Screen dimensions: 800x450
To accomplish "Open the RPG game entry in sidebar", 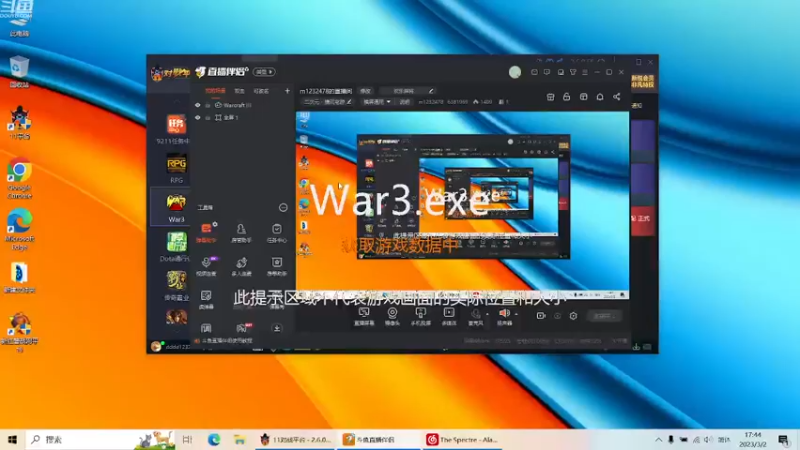I will (x=176, y=169).
